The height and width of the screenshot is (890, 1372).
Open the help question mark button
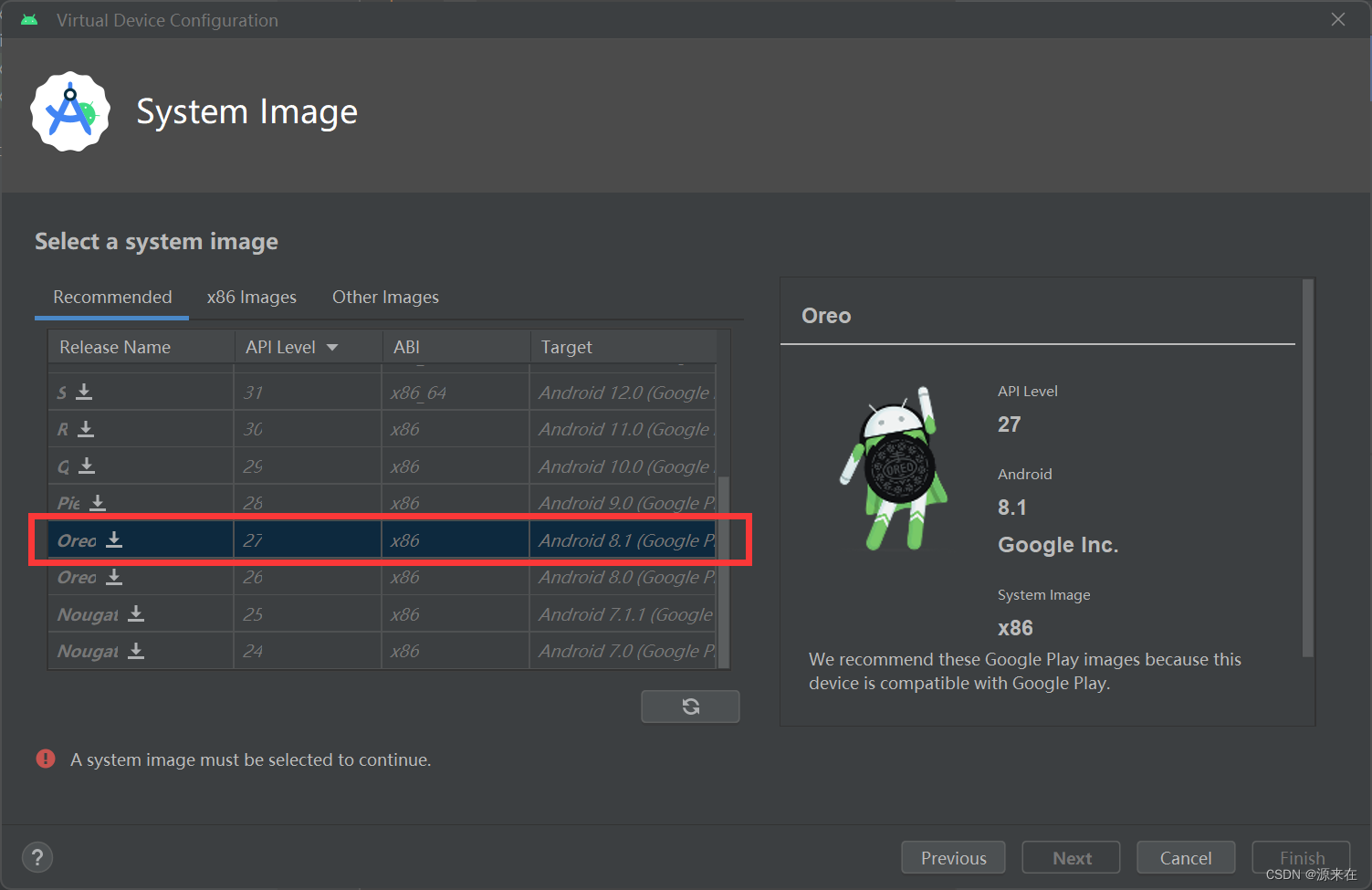pos(37,857)
